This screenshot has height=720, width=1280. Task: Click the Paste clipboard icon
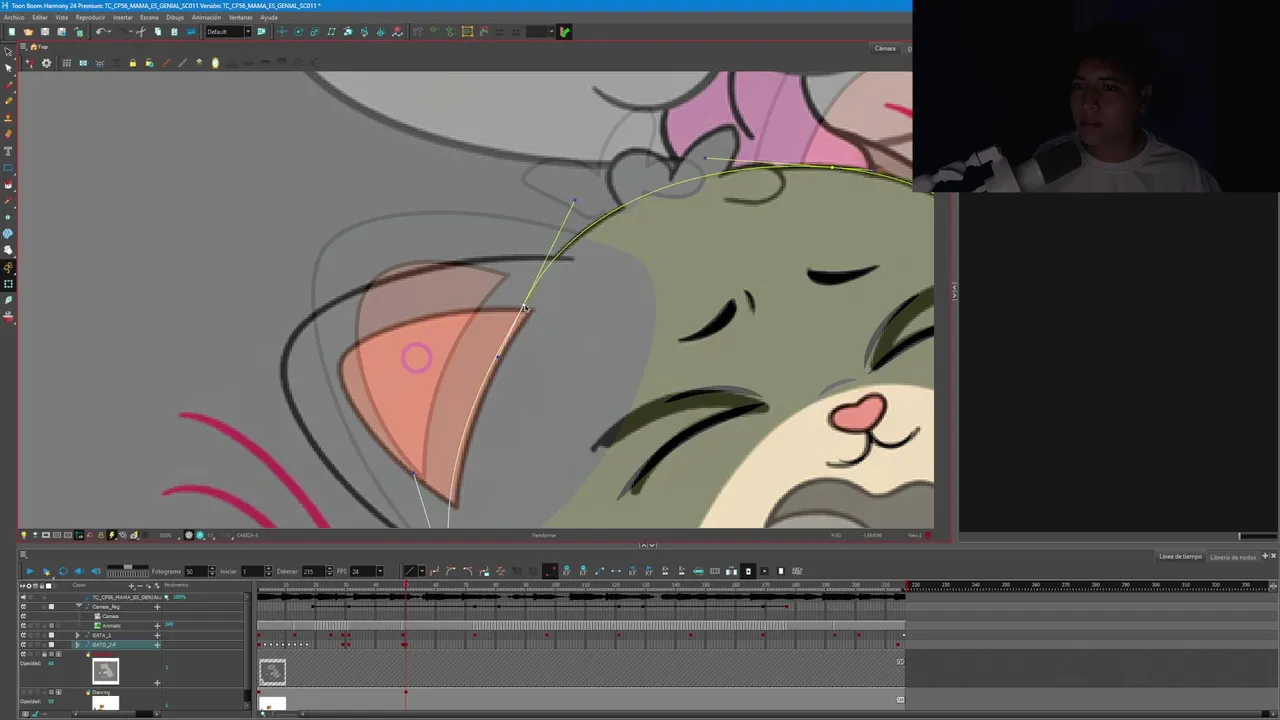point(174,32)
